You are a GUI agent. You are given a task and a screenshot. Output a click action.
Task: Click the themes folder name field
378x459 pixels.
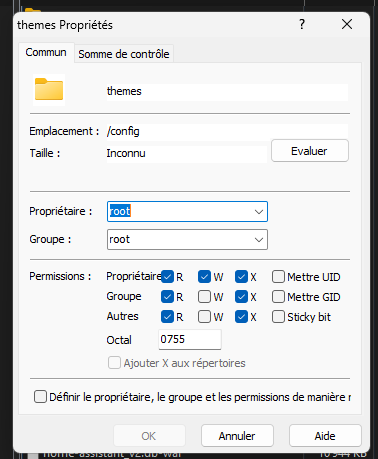(227, 92)
